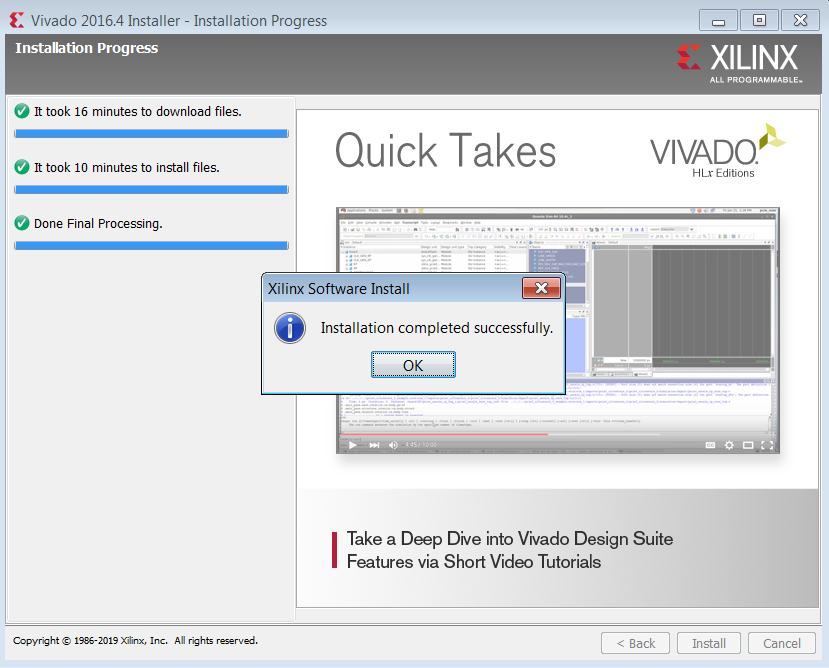Mute the video using the speaker icon
Screen dimensions: 829x668
(x=393, y=445)
